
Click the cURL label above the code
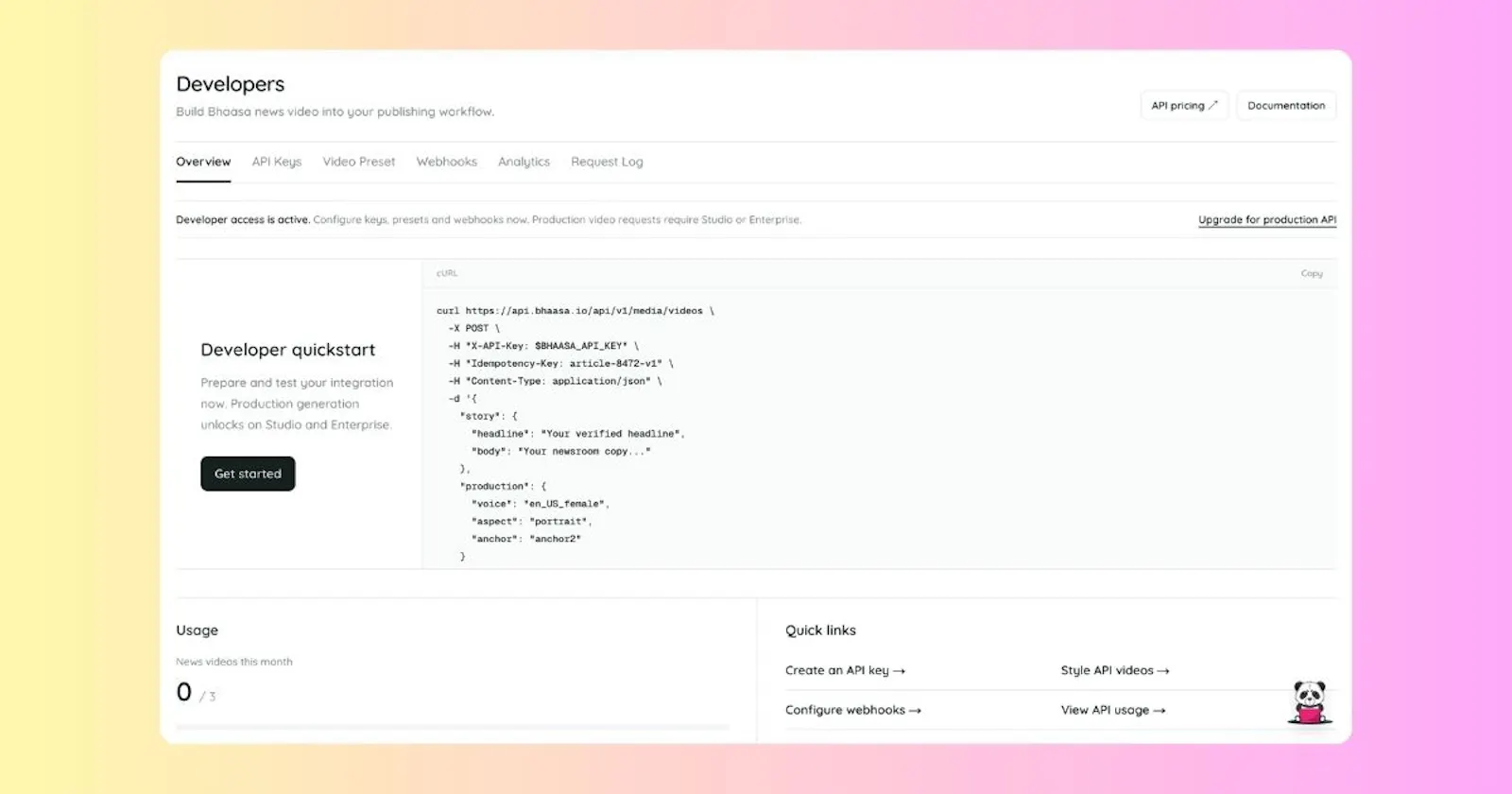tap(447, 274)
